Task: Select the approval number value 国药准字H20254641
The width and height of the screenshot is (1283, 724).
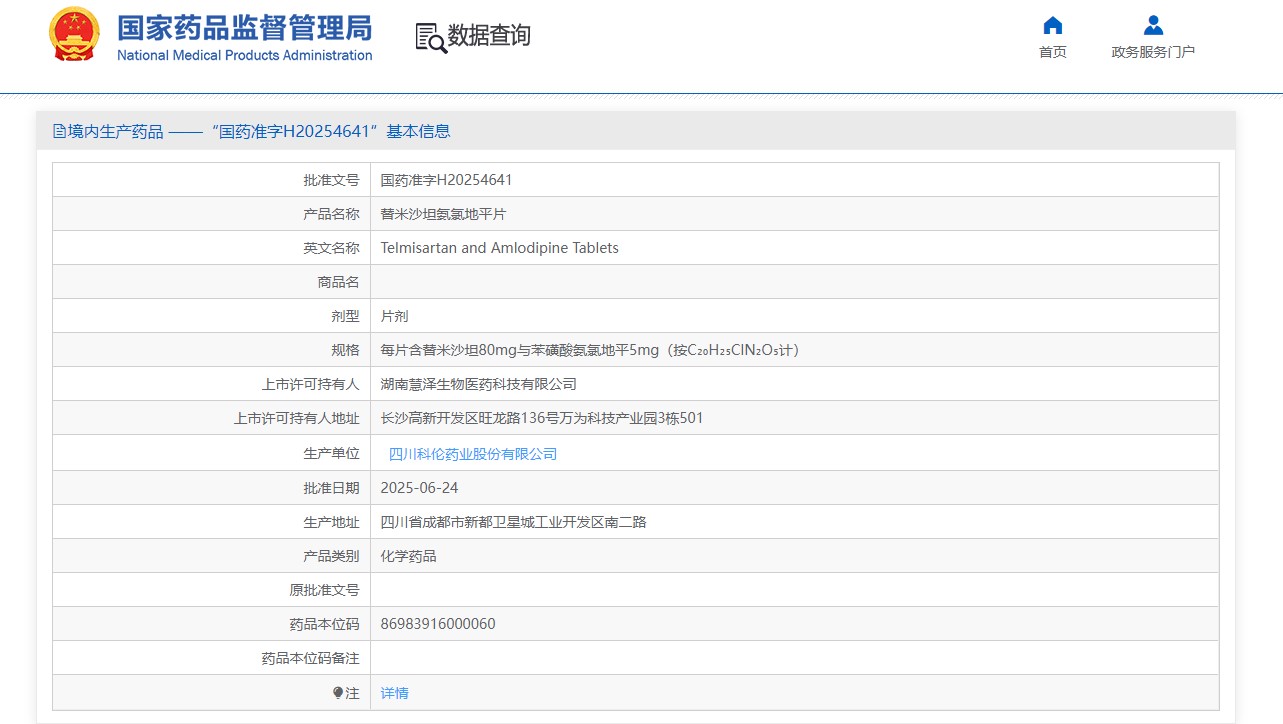Action: pyautogui.click(x=446, y=180)
